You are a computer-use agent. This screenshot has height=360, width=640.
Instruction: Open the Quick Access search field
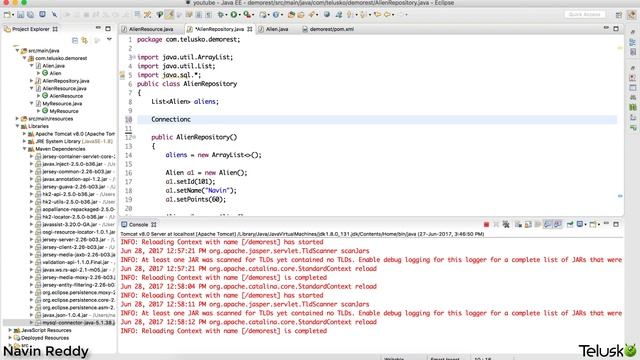585,14
